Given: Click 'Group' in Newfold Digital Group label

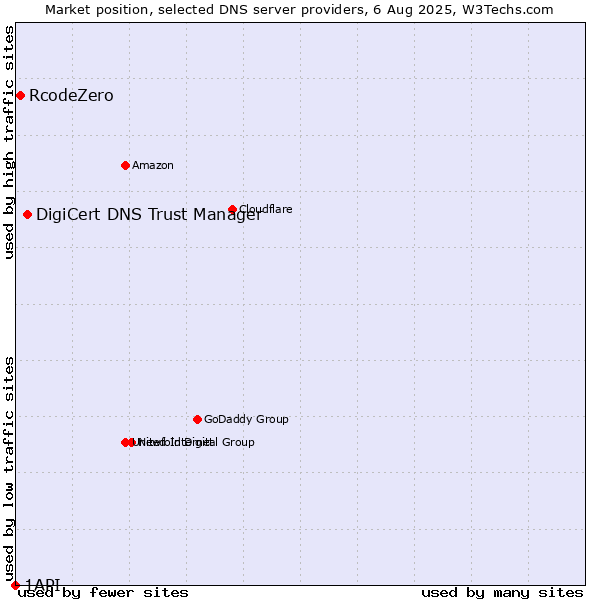Looking at the screenshot, I should (x=238, y=442).
